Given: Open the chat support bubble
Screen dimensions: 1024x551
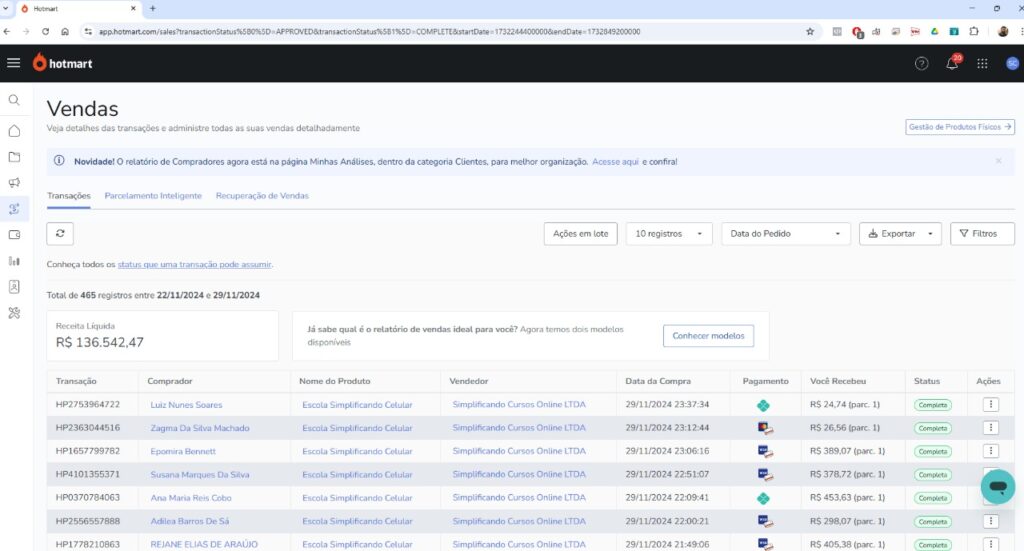Looking at the screenshot, I should point(997,486).
